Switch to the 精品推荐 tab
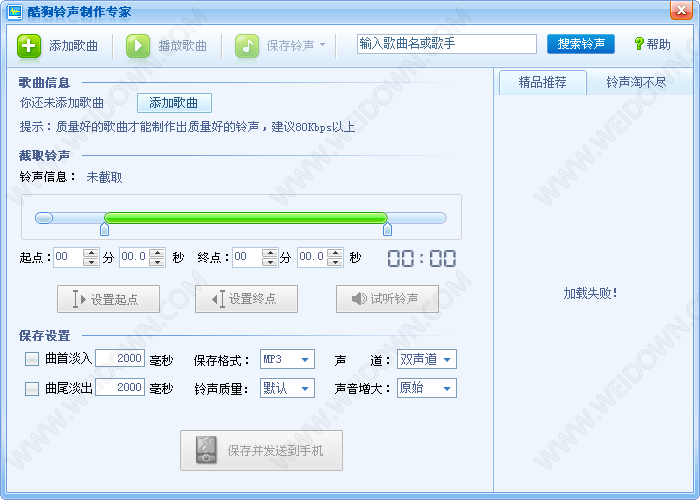 pyautogui.click(x=542, y=83)
